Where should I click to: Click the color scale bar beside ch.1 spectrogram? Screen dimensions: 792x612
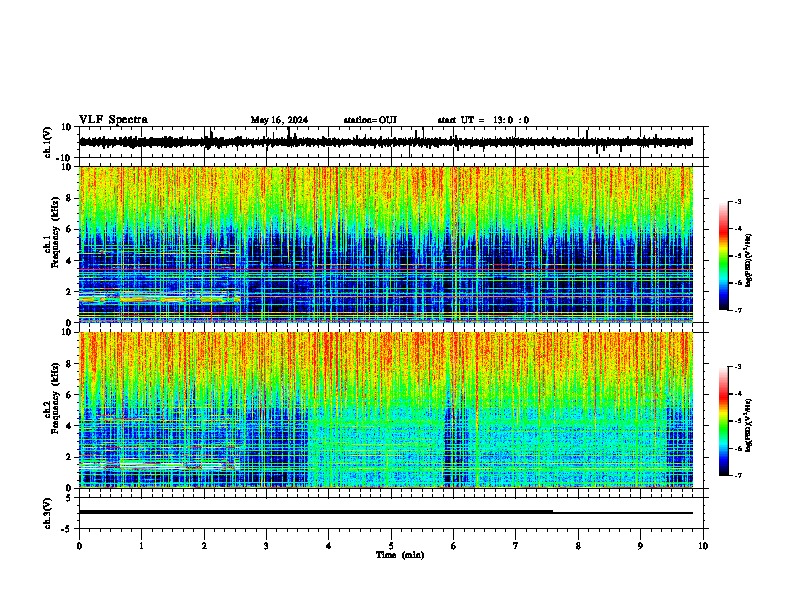(724, 256)
